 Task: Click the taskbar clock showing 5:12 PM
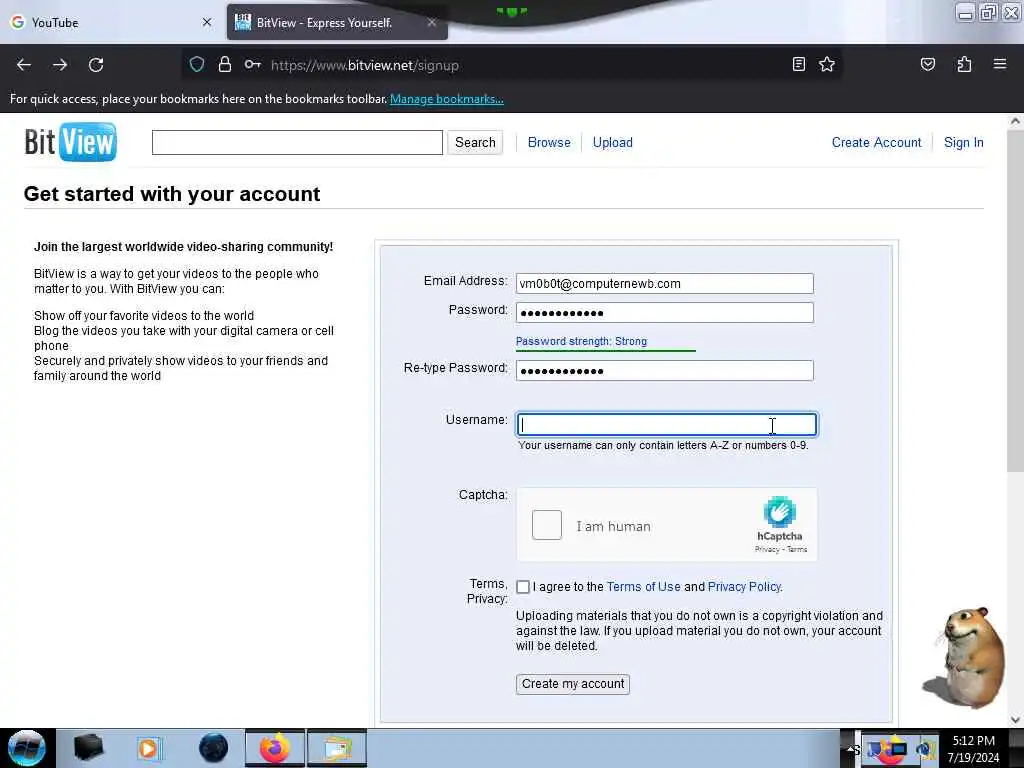(x=973, y=748)
